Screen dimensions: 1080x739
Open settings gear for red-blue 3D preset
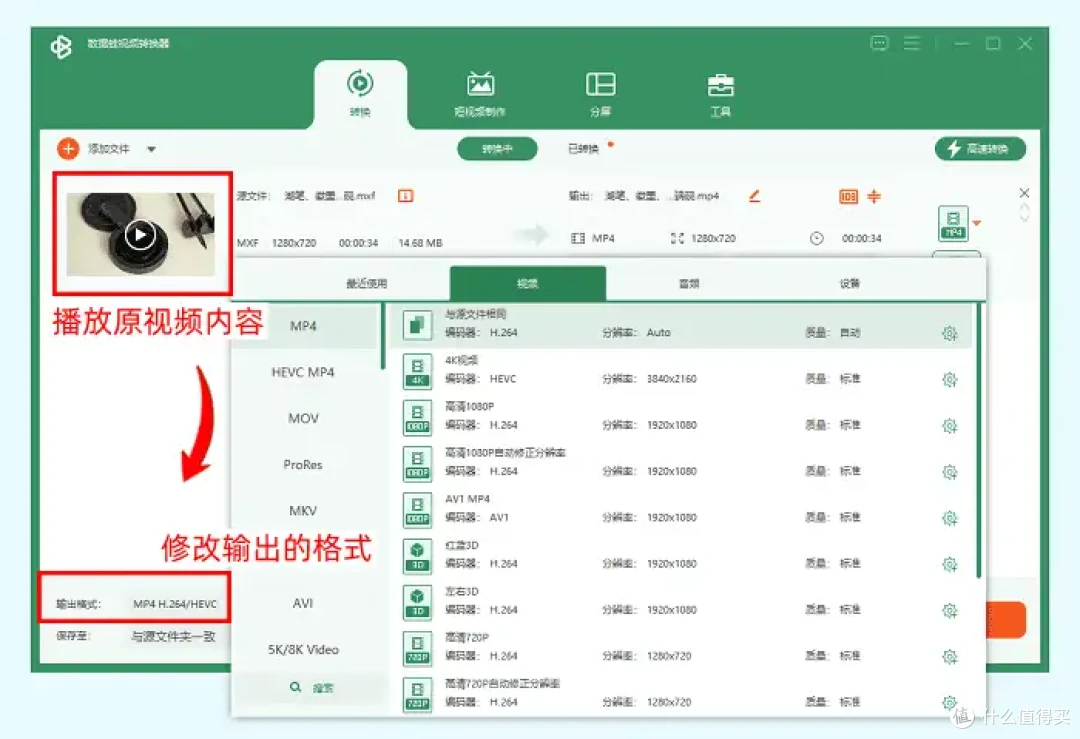coord(950,564)
